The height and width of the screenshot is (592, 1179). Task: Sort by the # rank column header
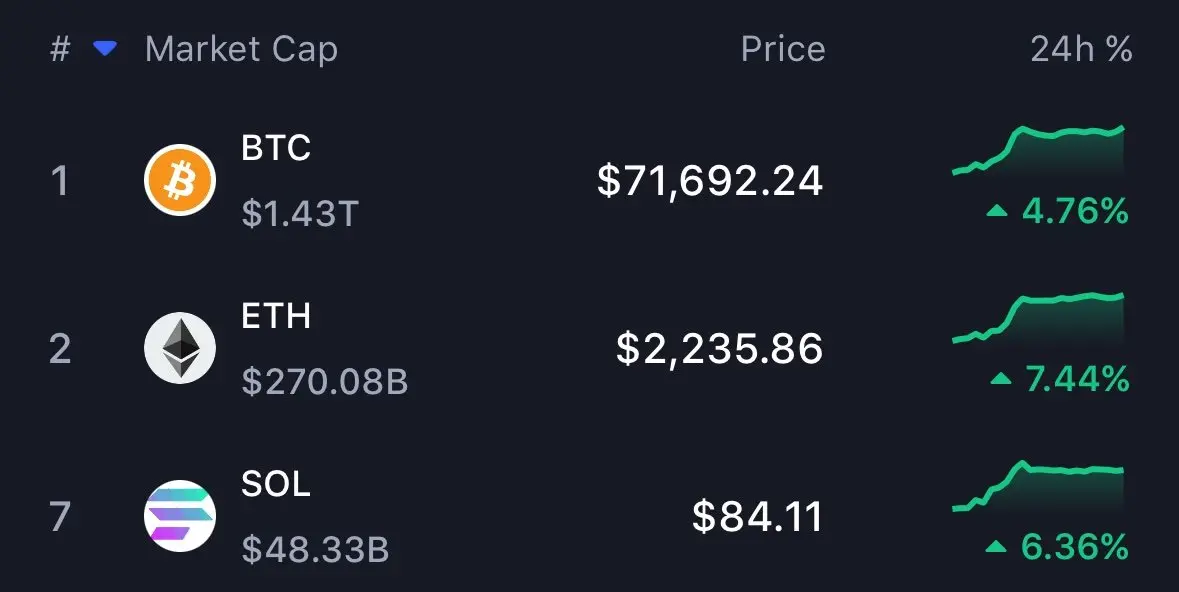[60, 49]
